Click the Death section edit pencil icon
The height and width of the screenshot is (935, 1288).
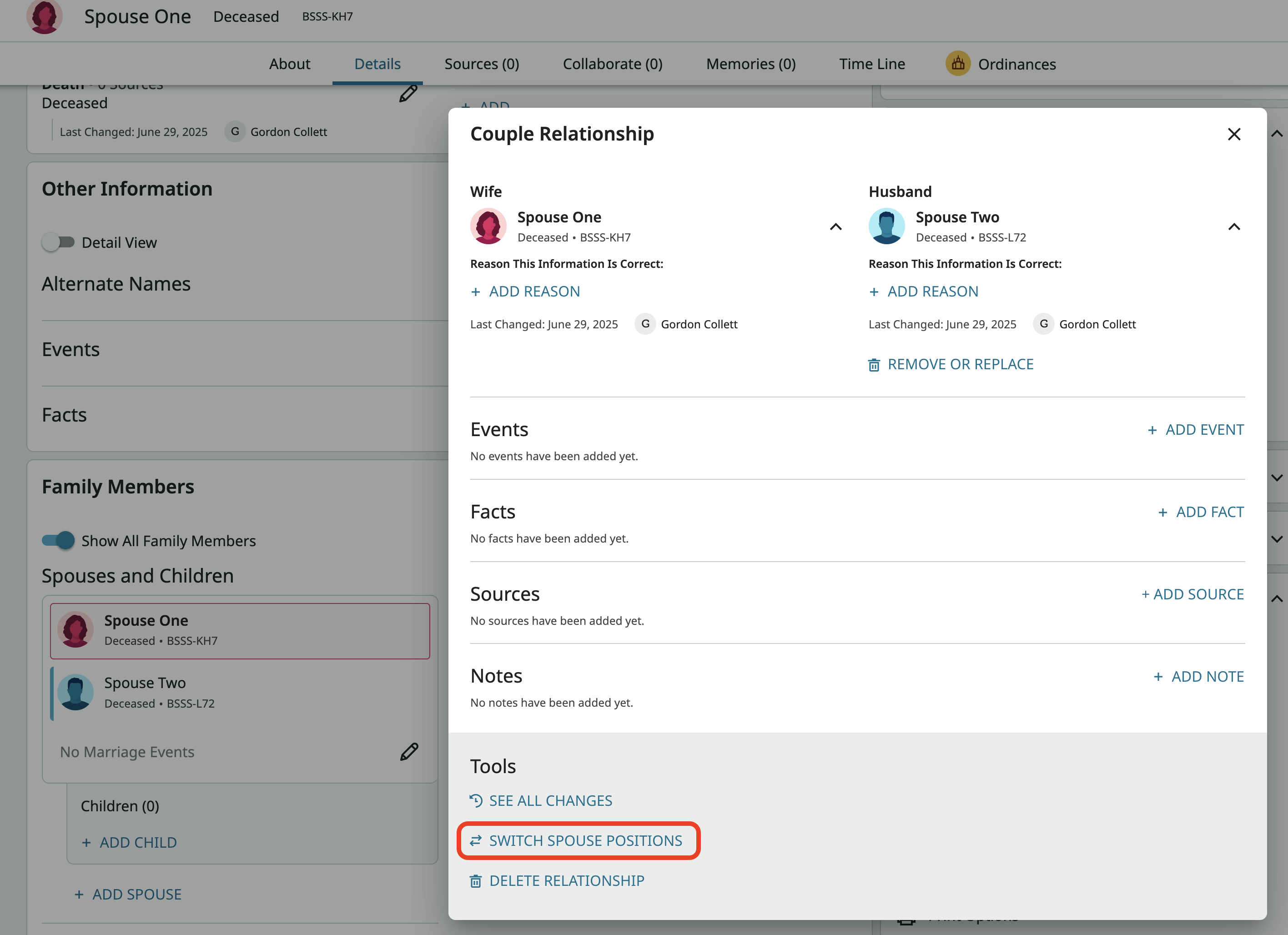click(408, 94)
